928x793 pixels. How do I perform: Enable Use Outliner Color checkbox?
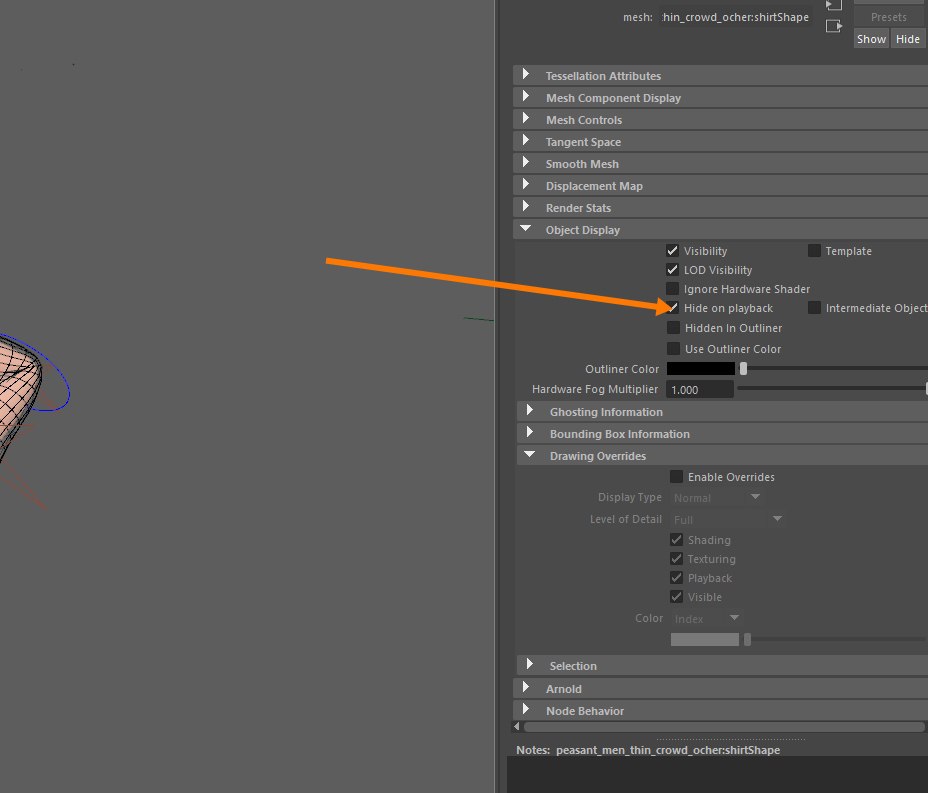coord(673,349)
